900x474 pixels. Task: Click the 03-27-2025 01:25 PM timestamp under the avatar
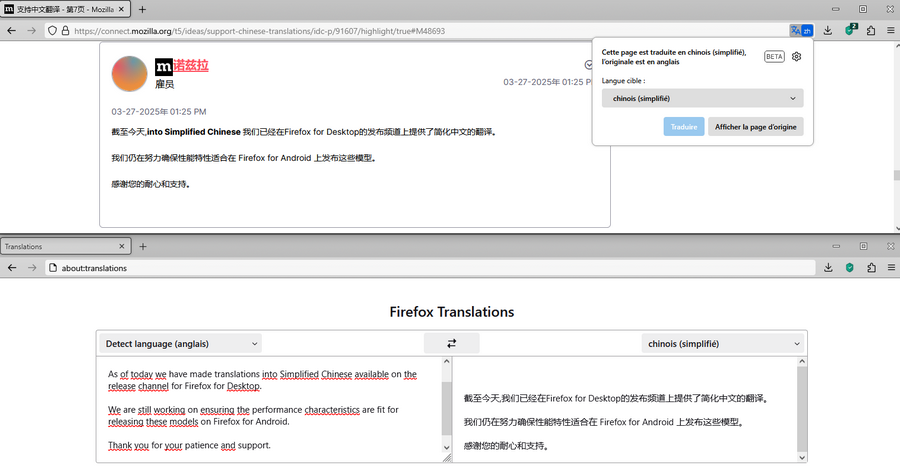[x=159, y=111]
